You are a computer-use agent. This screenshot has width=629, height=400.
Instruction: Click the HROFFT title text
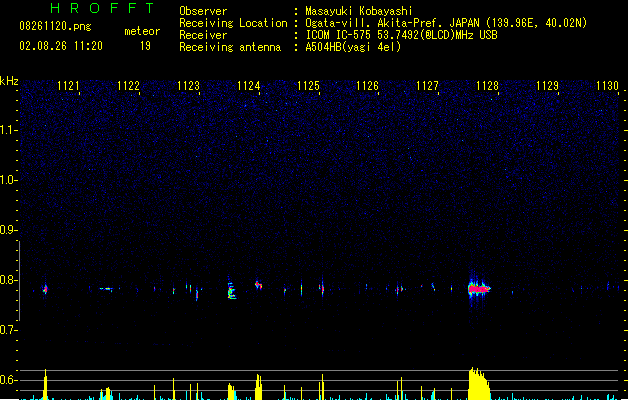click(103, 8)
